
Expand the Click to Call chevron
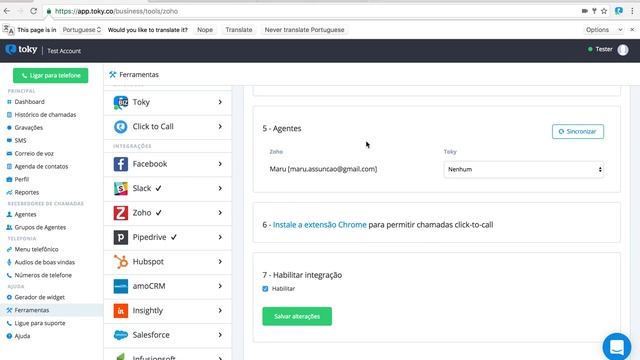coord(220,127)
